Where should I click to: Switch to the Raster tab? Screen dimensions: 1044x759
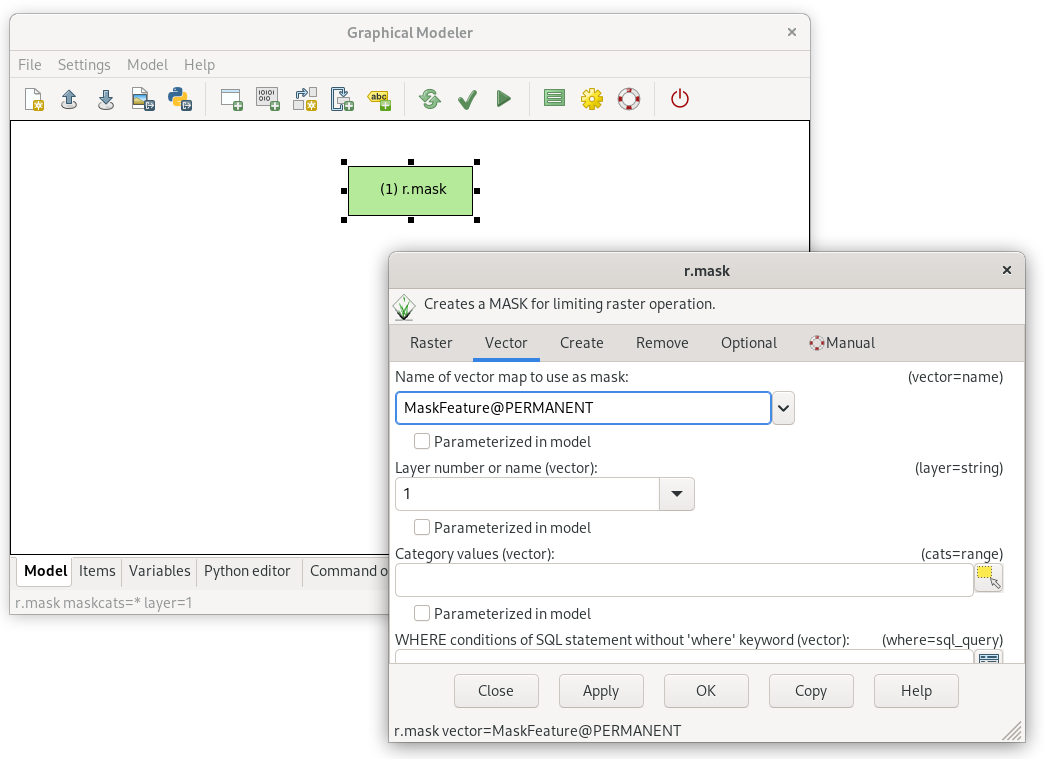(x=431, y=343)
